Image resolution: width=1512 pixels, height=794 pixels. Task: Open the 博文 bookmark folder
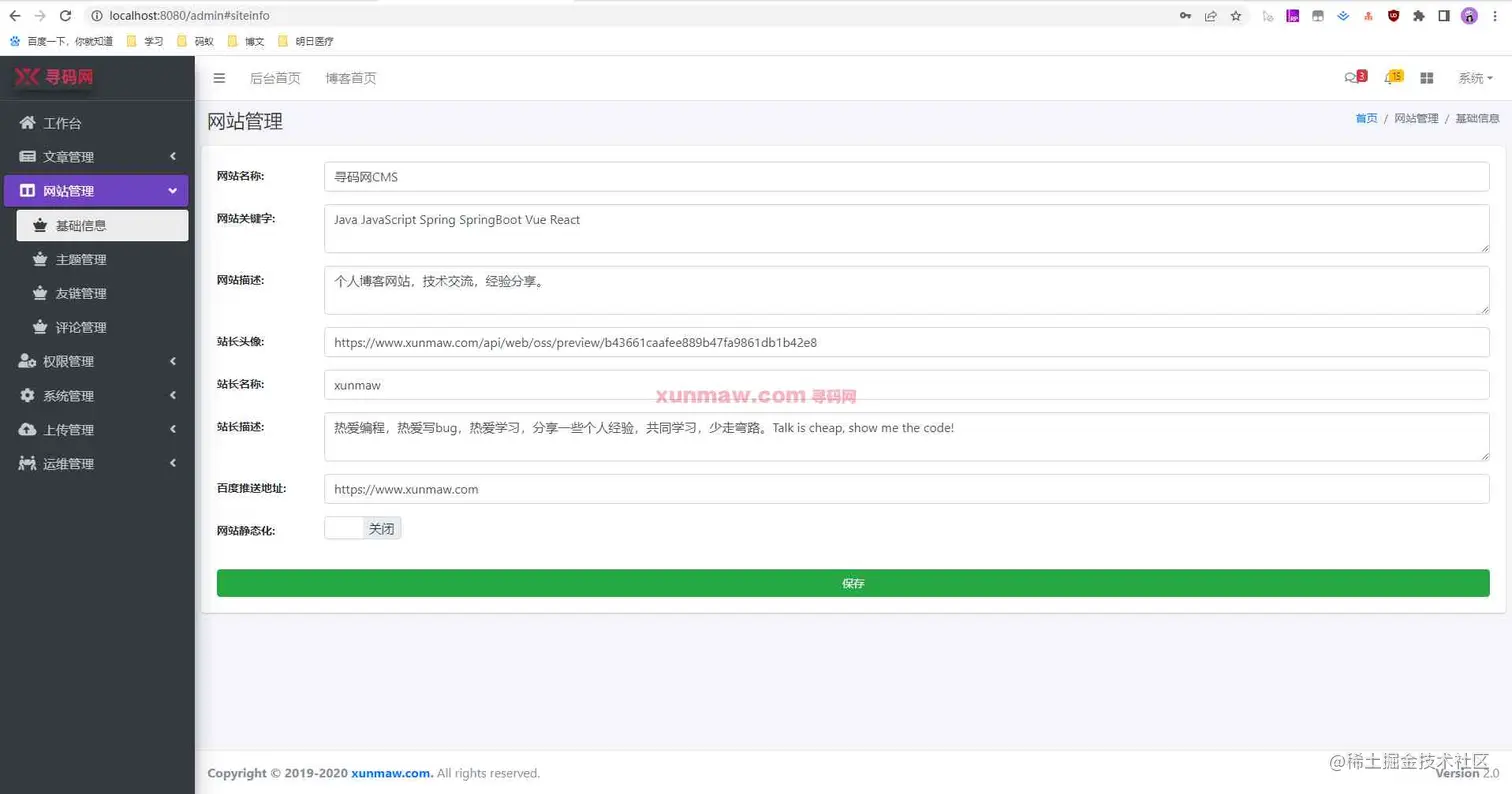click(246, 42)
